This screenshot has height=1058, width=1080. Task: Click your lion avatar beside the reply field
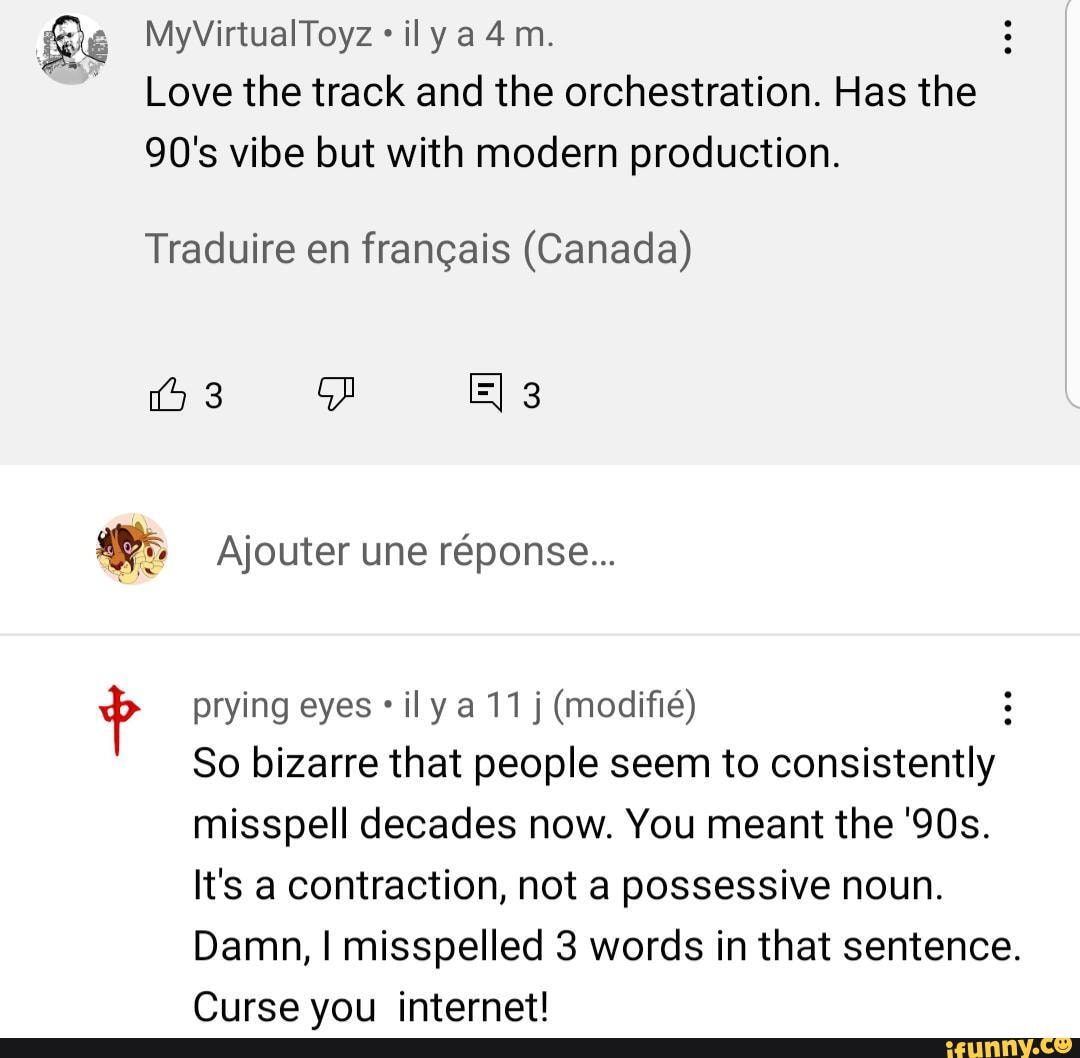pos(131,549)
